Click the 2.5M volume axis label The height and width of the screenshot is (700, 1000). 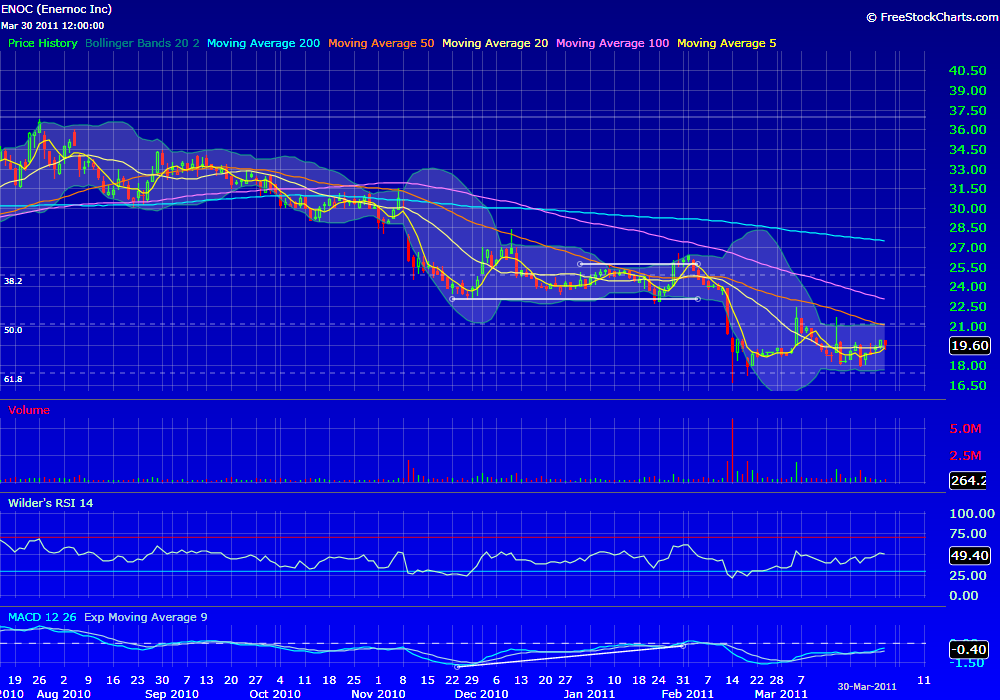(966, 456)
